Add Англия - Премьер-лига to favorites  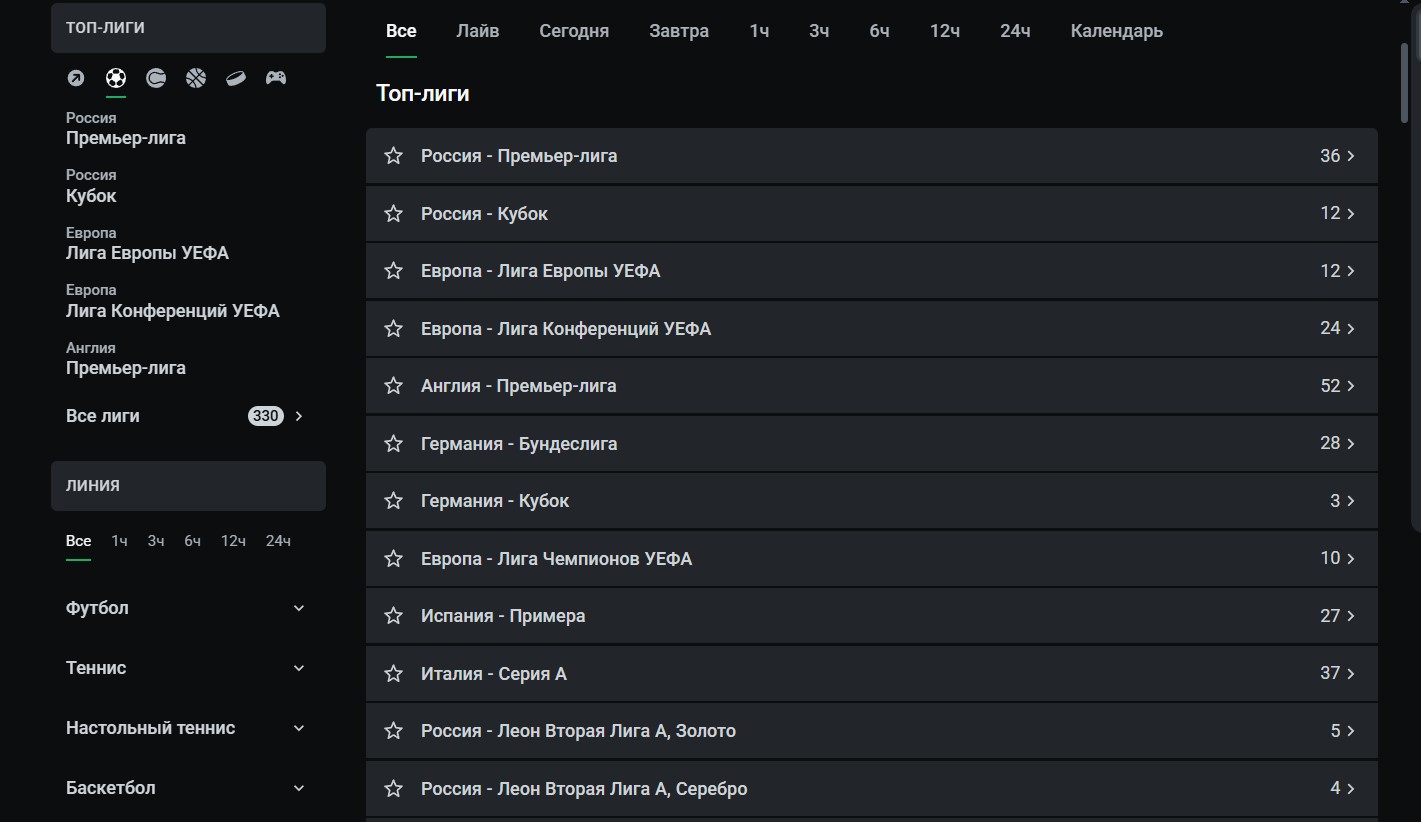click(394, 386)
